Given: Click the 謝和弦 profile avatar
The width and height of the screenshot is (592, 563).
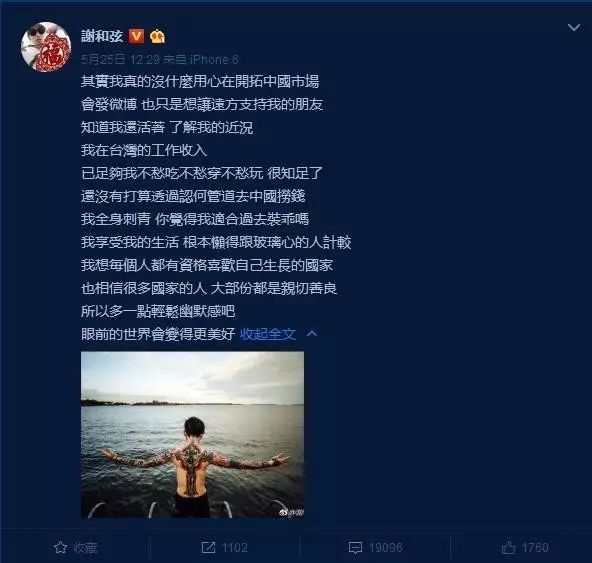Looking at the screenshot, I should (x=46, y=47).
